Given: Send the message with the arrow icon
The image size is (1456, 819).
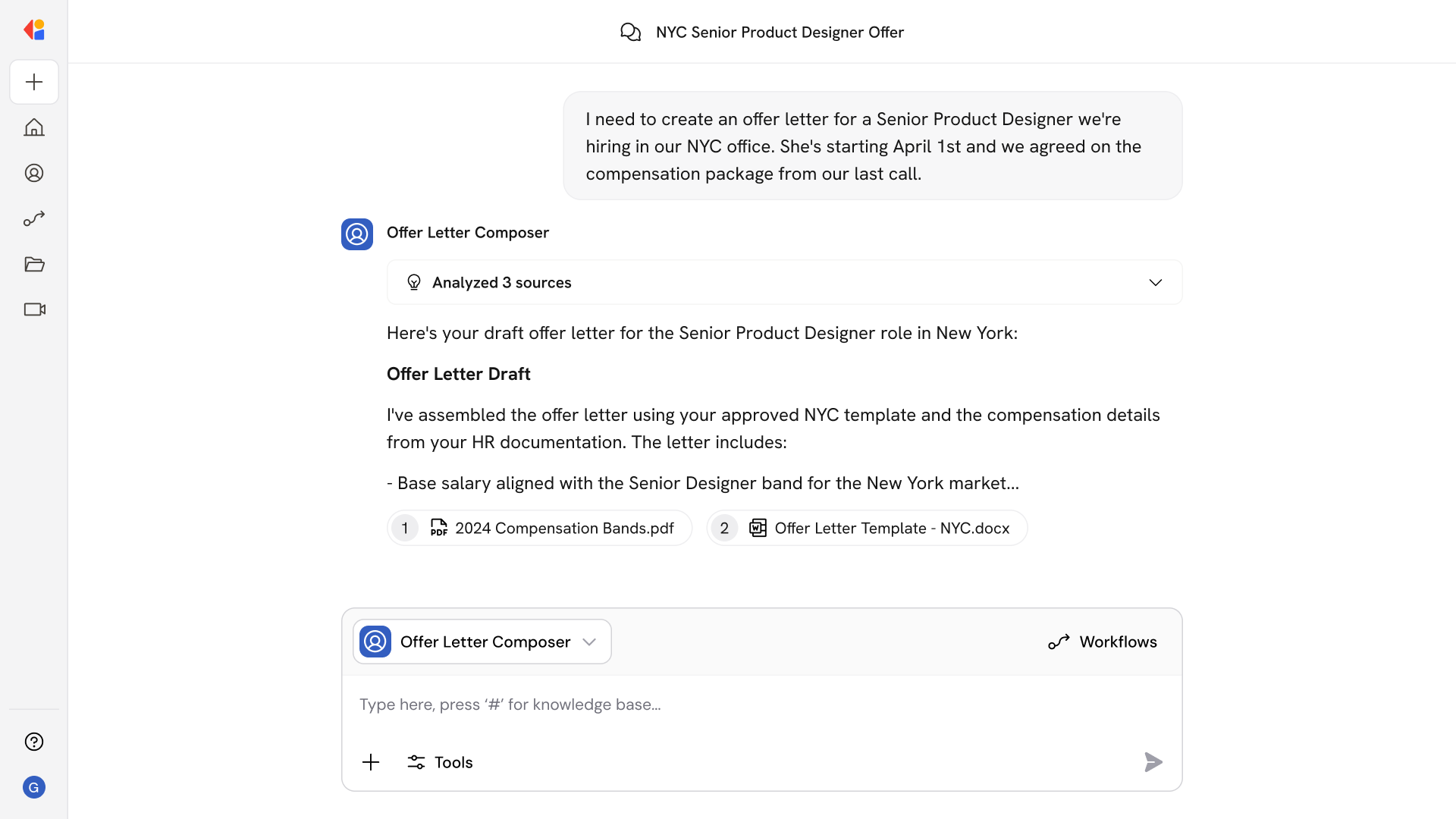Looking at the screenshot, I should tap(1153, 762).
